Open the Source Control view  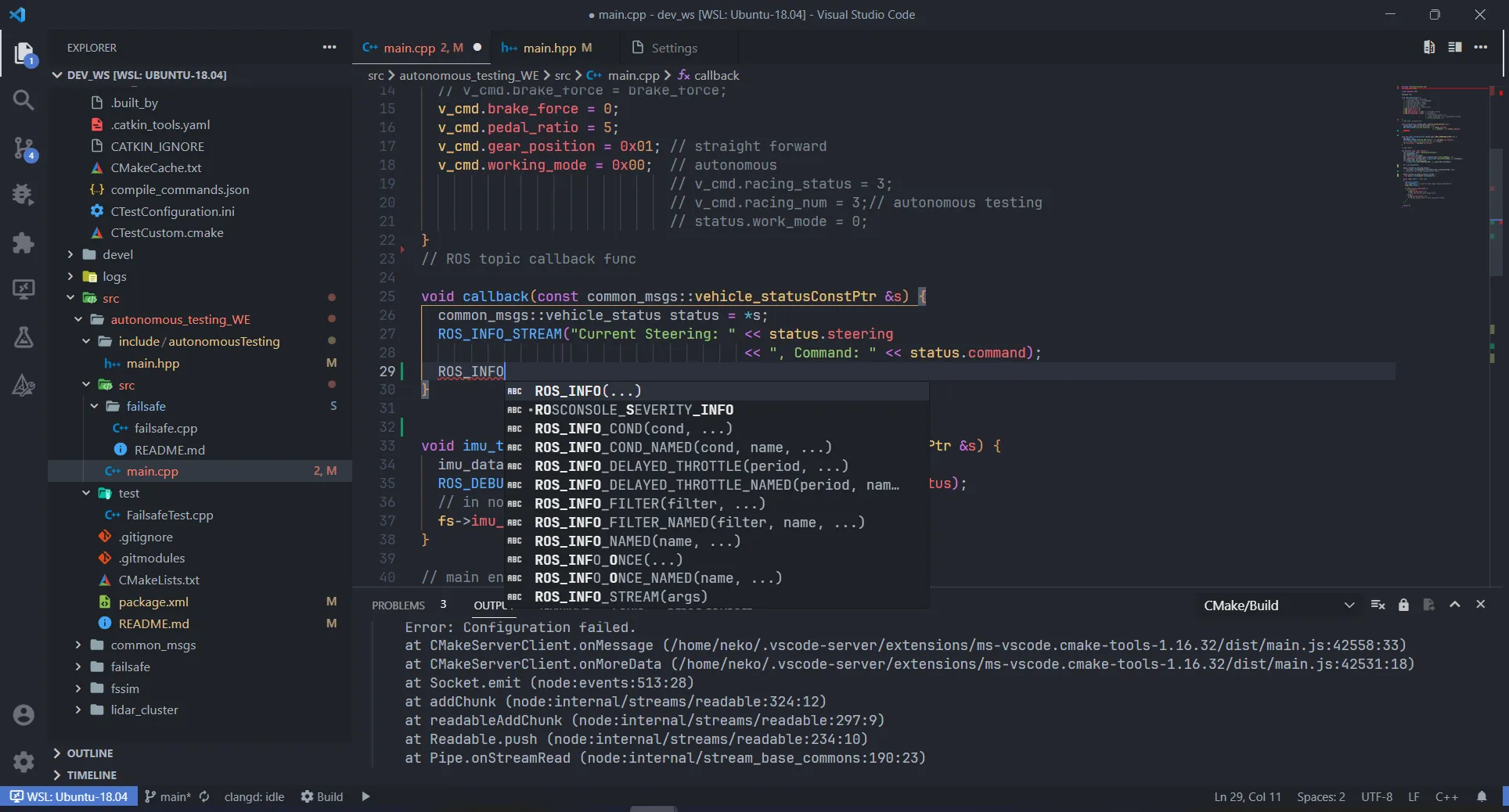[x=23, y=148]
